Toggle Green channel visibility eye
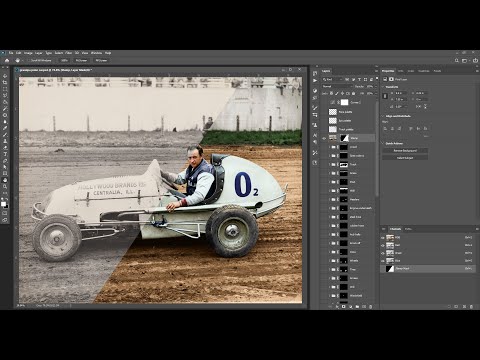 click(383, 253)
